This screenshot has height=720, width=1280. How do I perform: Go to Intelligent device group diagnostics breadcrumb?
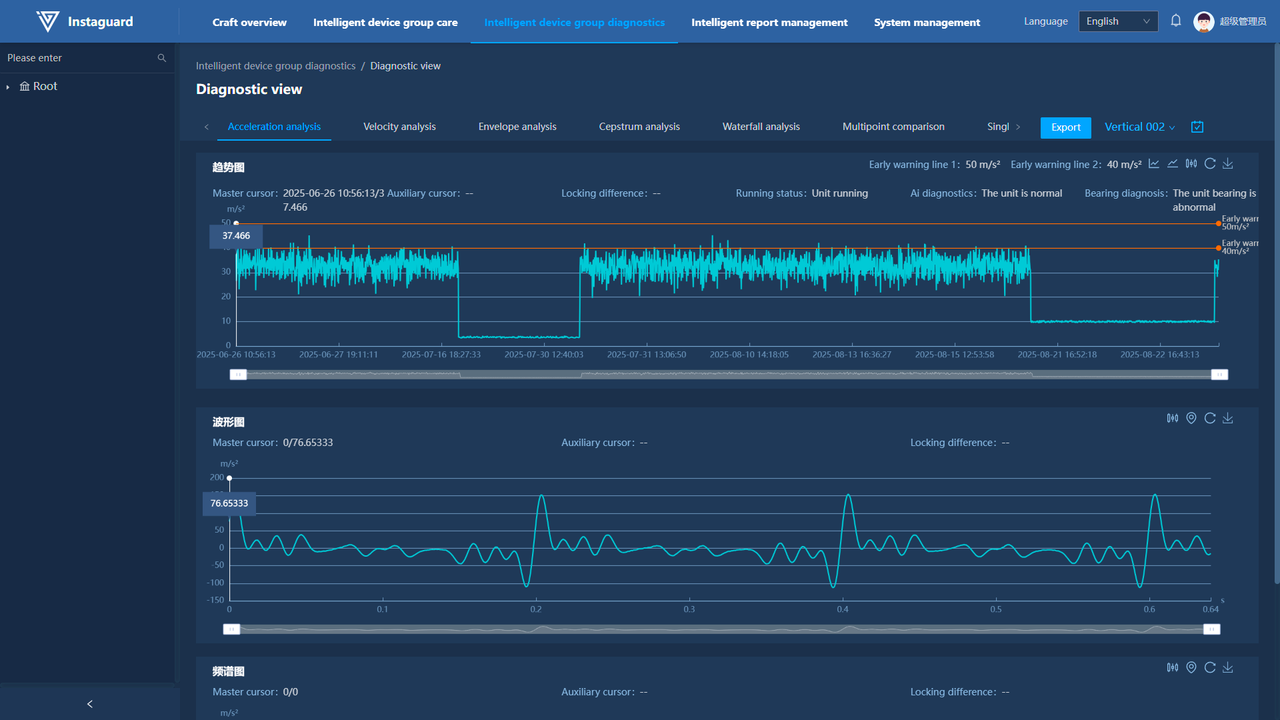275,66
